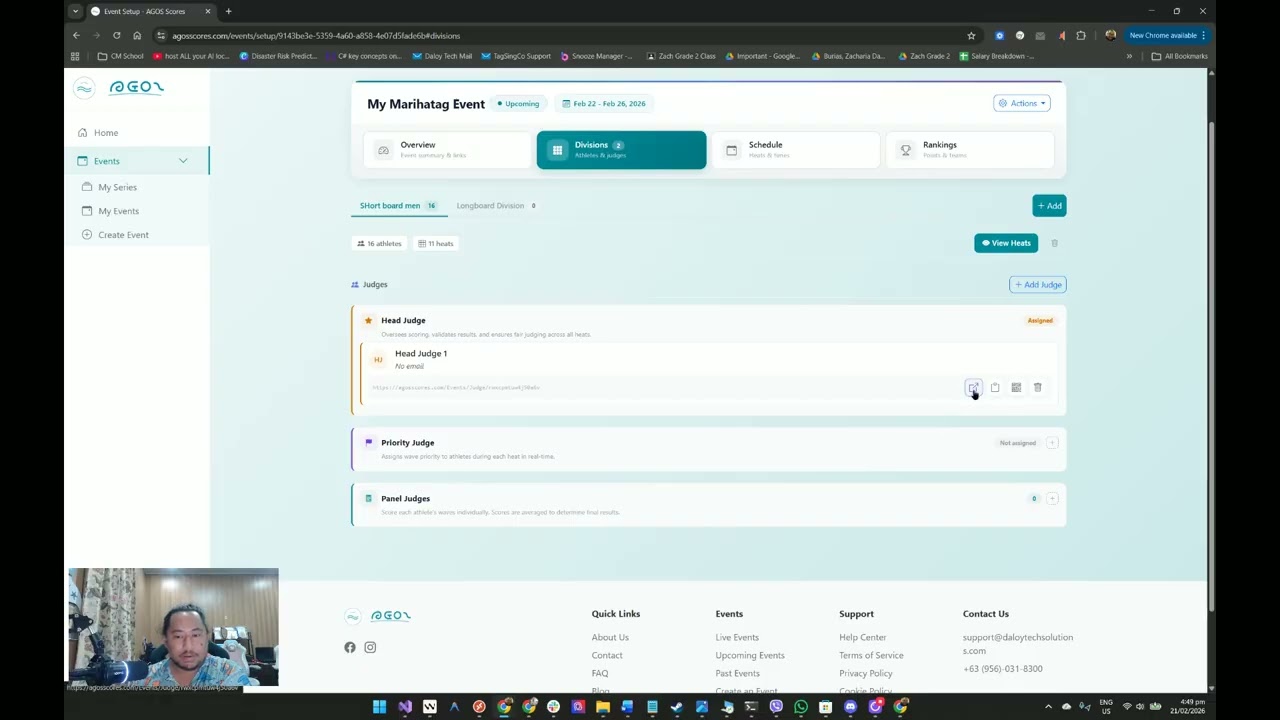Open Chrome extensions puzzle icon
1280x720 pixels.
point(1081,36)
